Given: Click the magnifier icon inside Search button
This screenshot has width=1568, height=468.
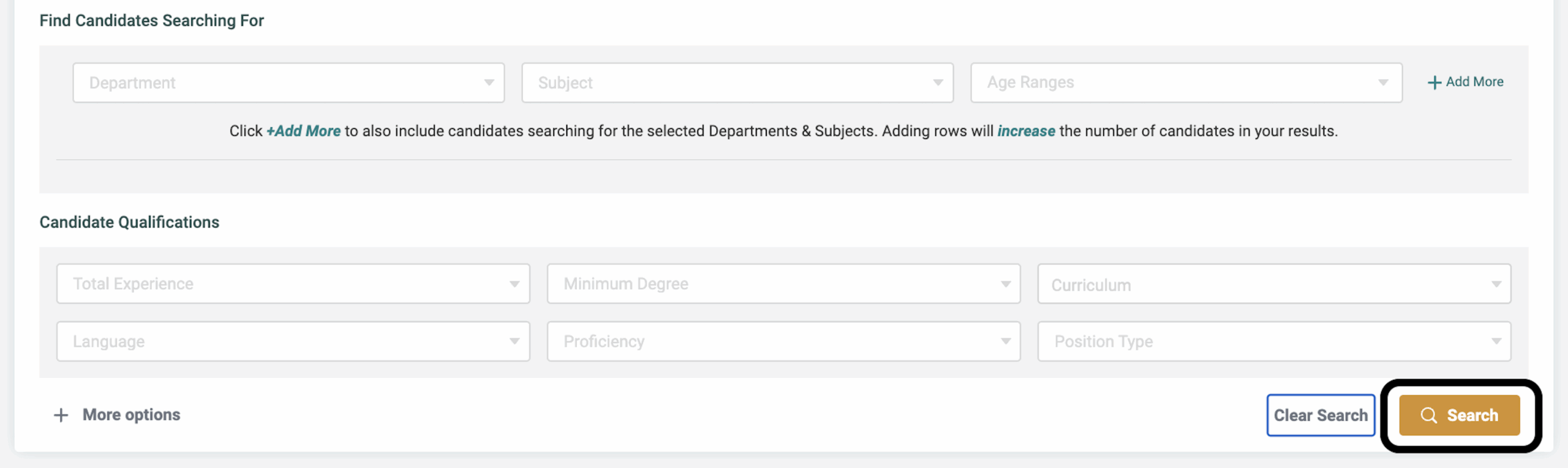Looking at the screenshot, I should pos(1430,415).
